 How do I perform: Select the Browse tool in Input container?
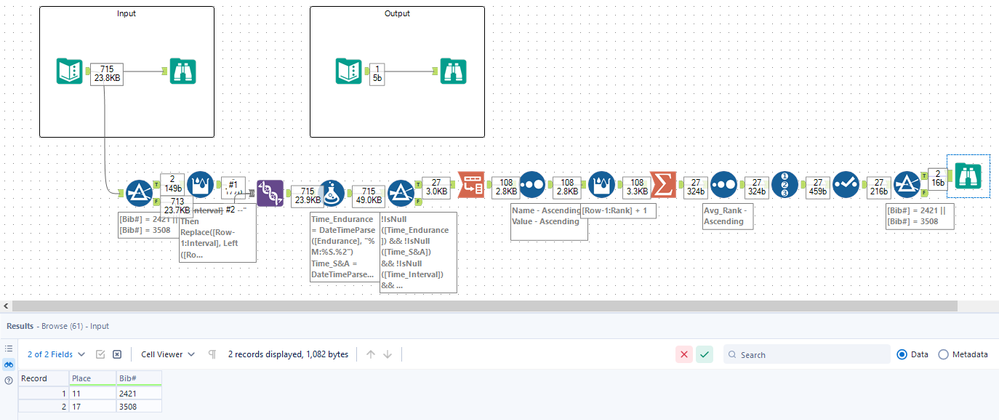183,71
